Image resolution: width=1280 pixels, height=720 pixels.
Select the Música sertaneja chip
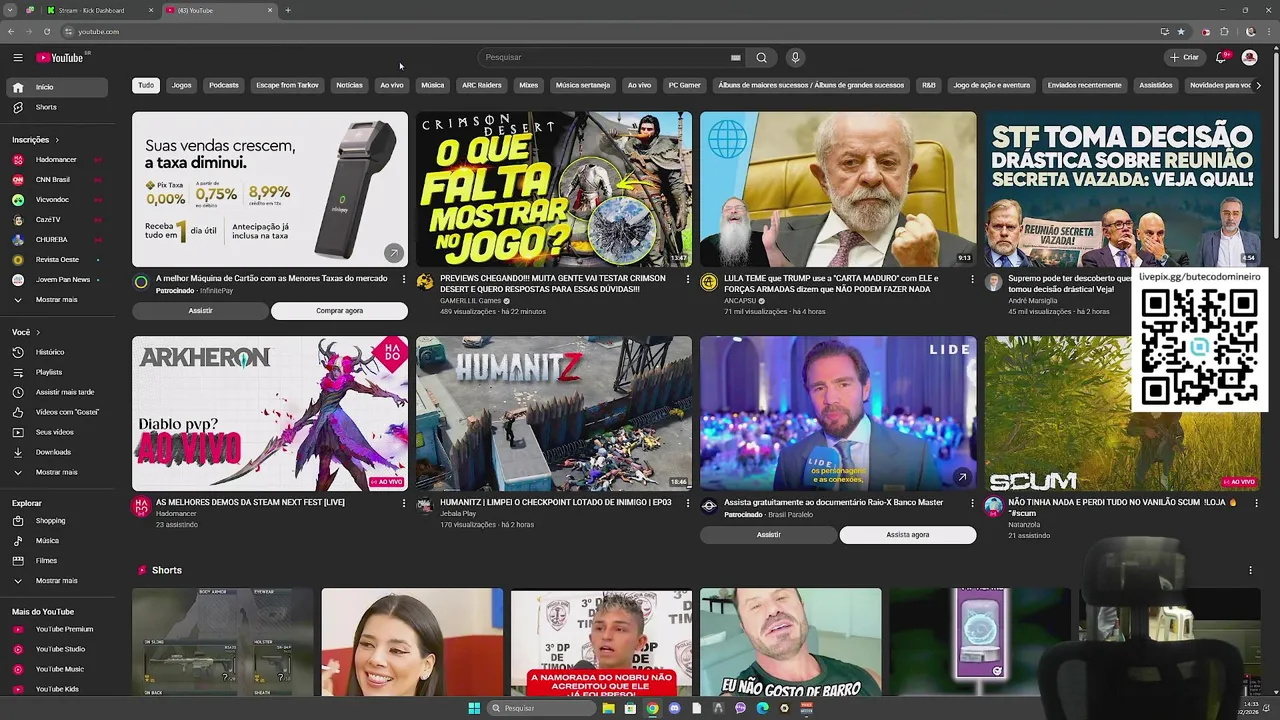click(582, 85)
